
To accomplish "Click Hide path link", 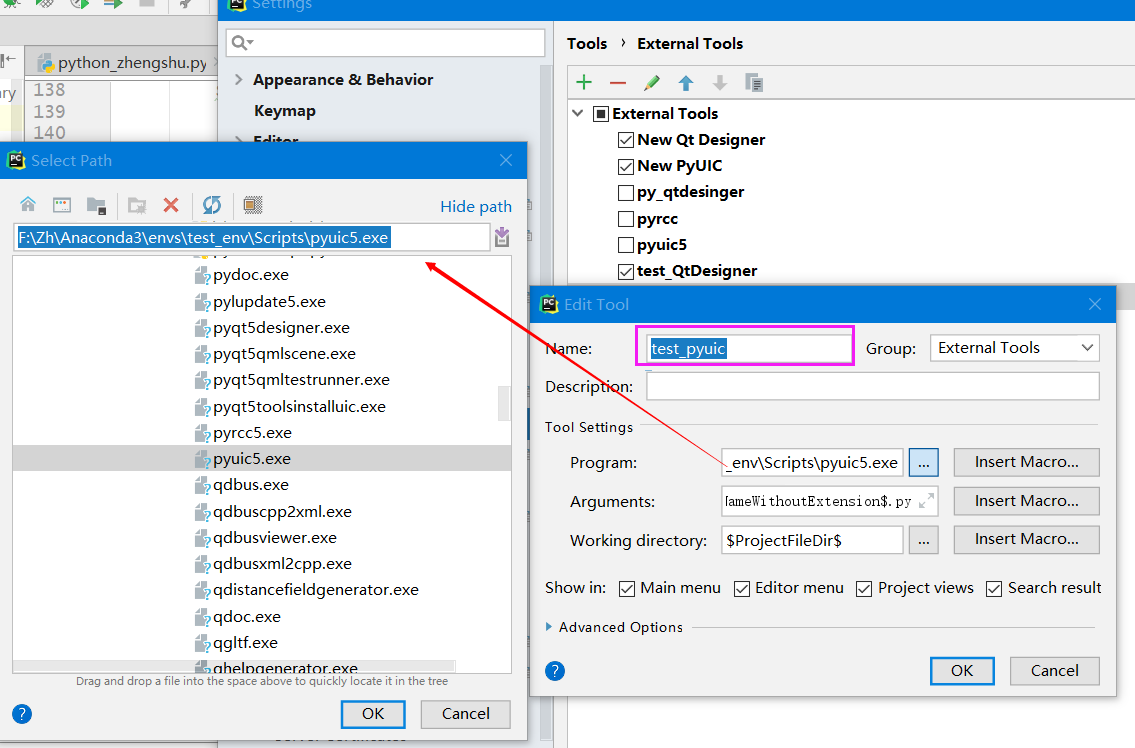I will tap(476, 206).
